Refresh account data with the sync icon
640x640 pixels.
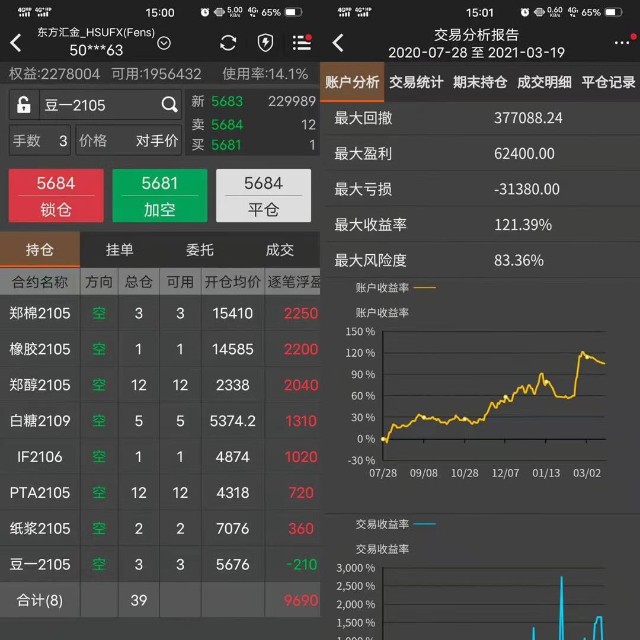click(x=228, y=43)
